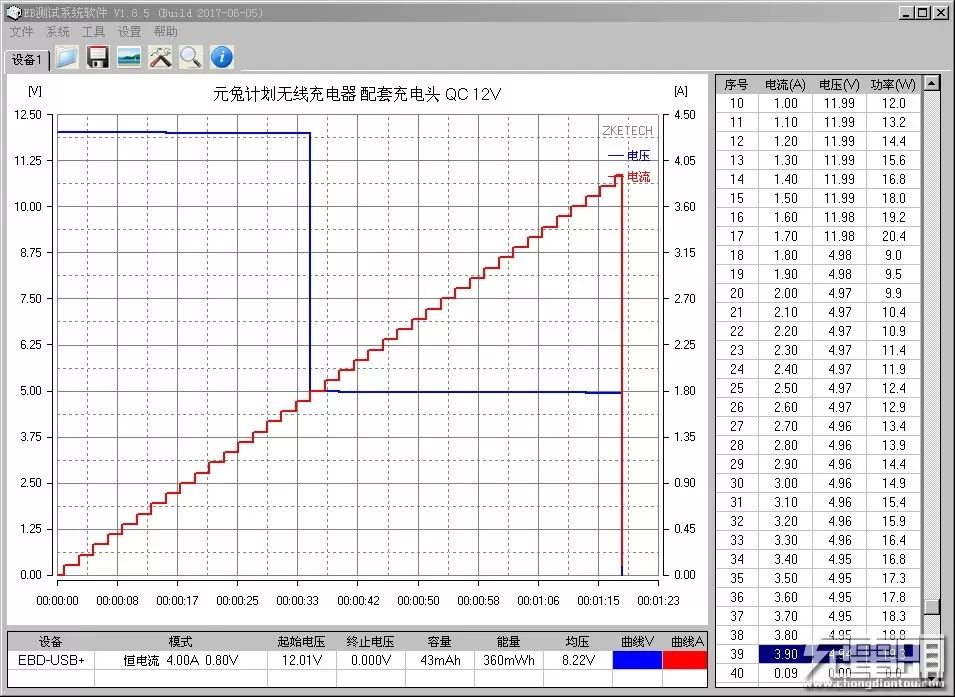The height and width of the screenshot is (697, 955).
Task: Click the 电压 legend entry in chart
Action: click(x=629, y=155)
